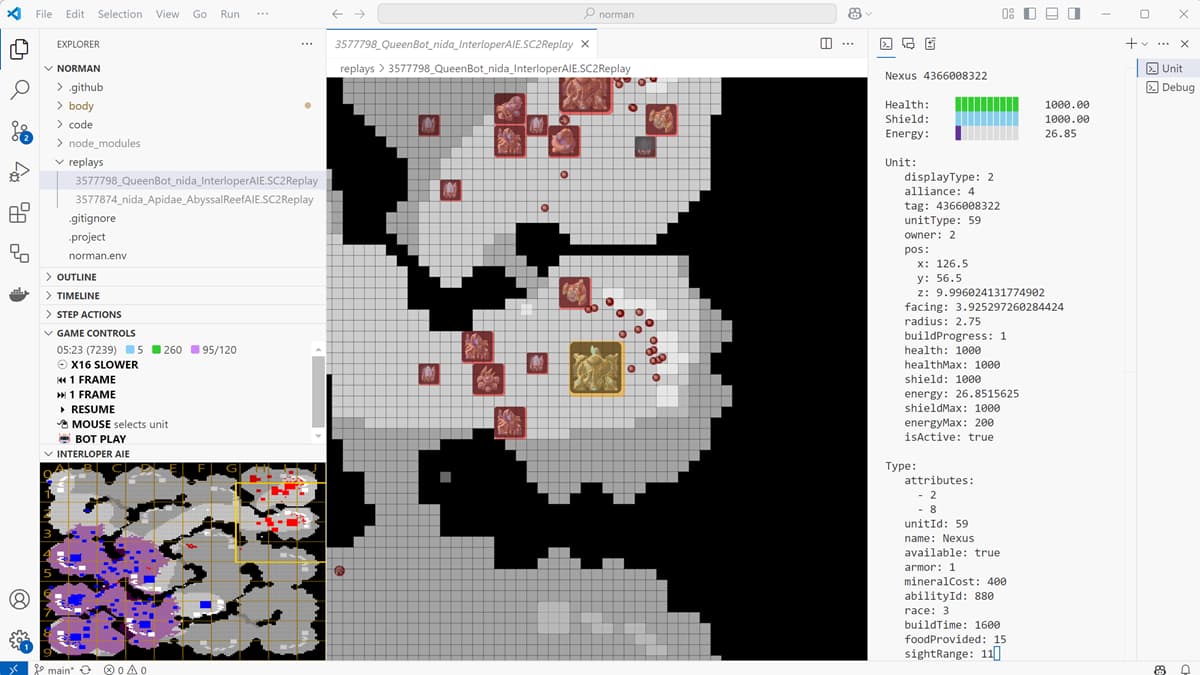Click the Run and Debug icon
Viewport: 1200px width, 675px height.
(19, 172)
